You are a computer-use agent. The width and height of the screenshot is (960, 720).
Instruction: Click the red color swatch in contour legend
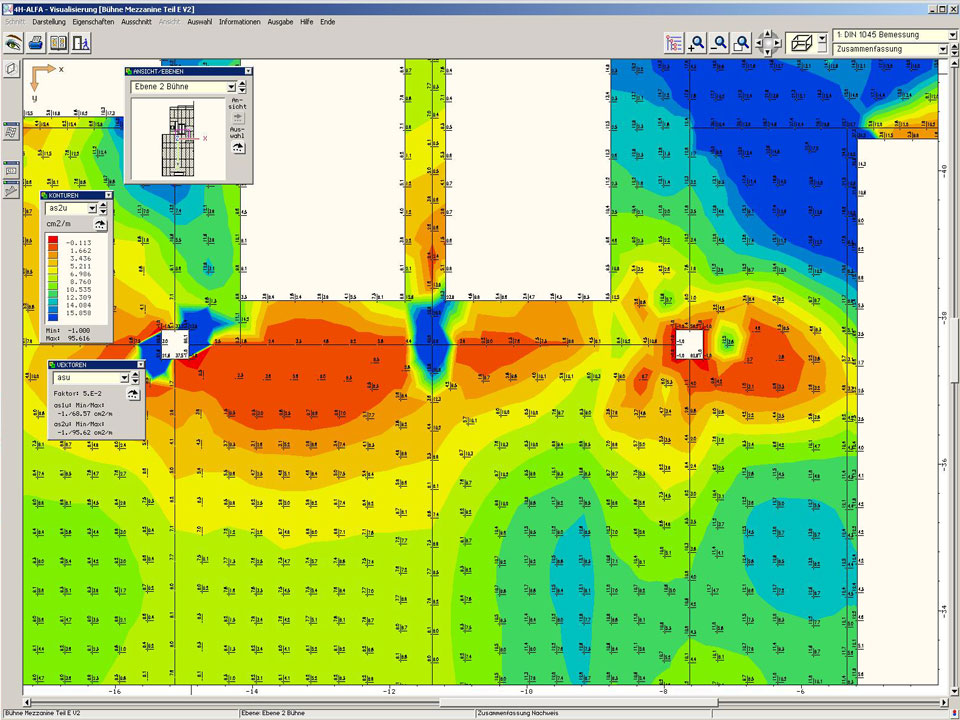[53, 242]
